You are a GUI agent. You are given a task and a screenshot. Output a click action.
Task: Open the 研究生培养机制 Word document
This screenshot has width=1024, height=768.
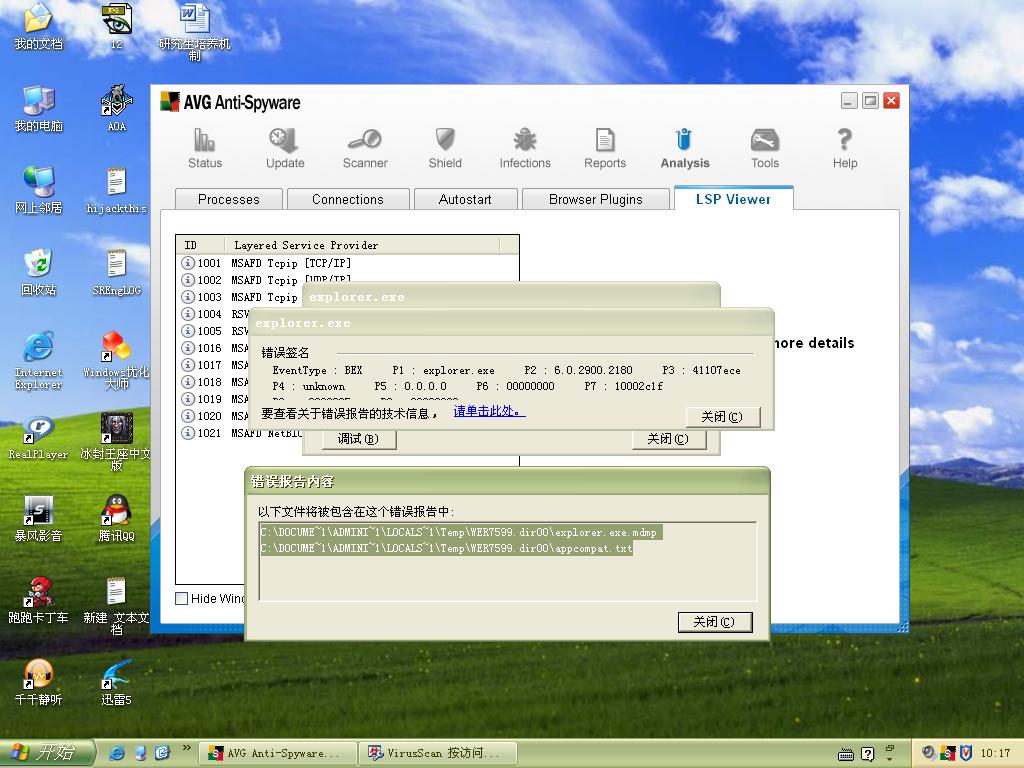pyautogui.click(x=195, y=33)
